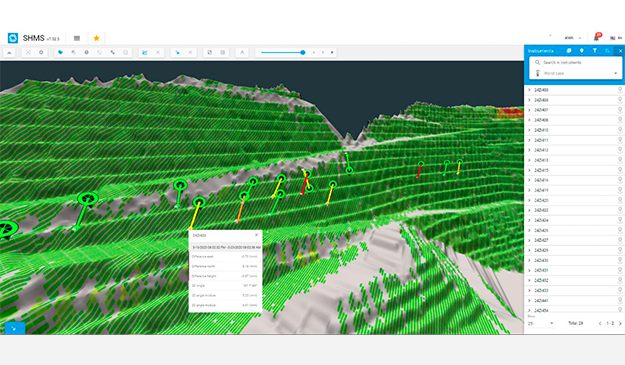Click the blue arrow button at bottom-left corner
The height and width of the screenshot is (365, 625).
tap(15, 328)
